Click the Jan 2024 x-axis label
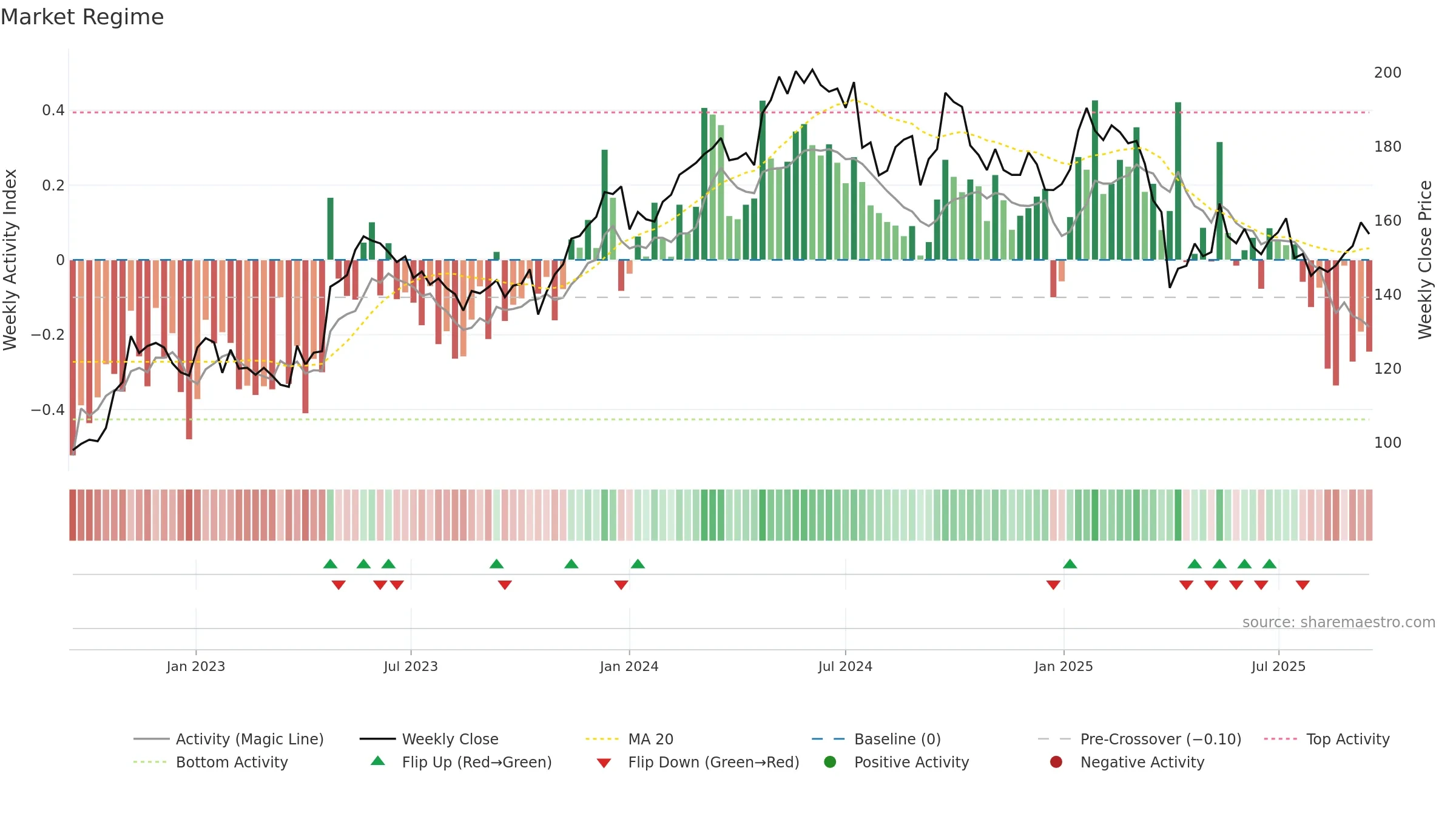The image size is (1456, 819). [629, 666]
